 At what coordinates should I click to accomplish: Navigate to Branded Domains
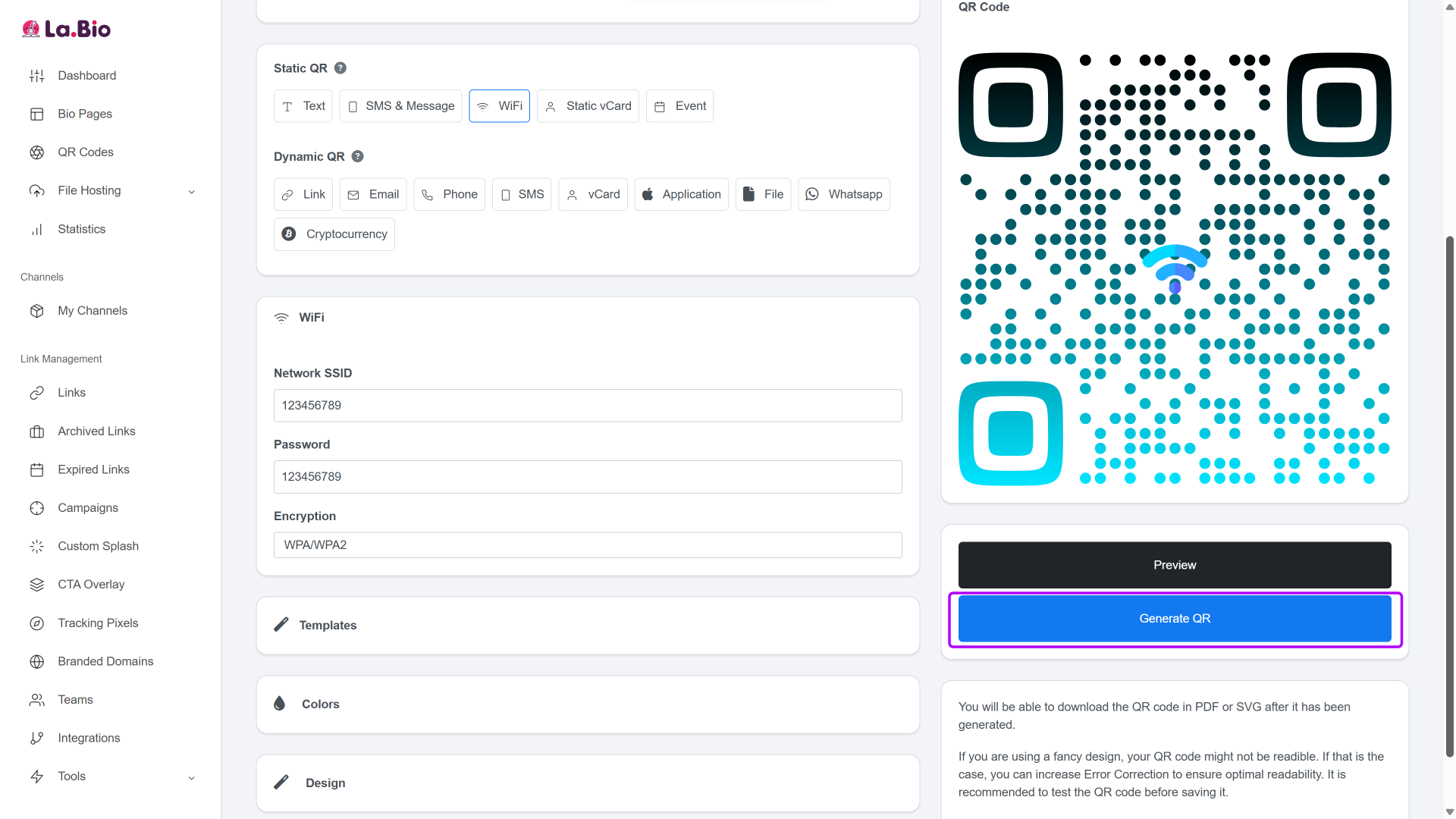105,661
